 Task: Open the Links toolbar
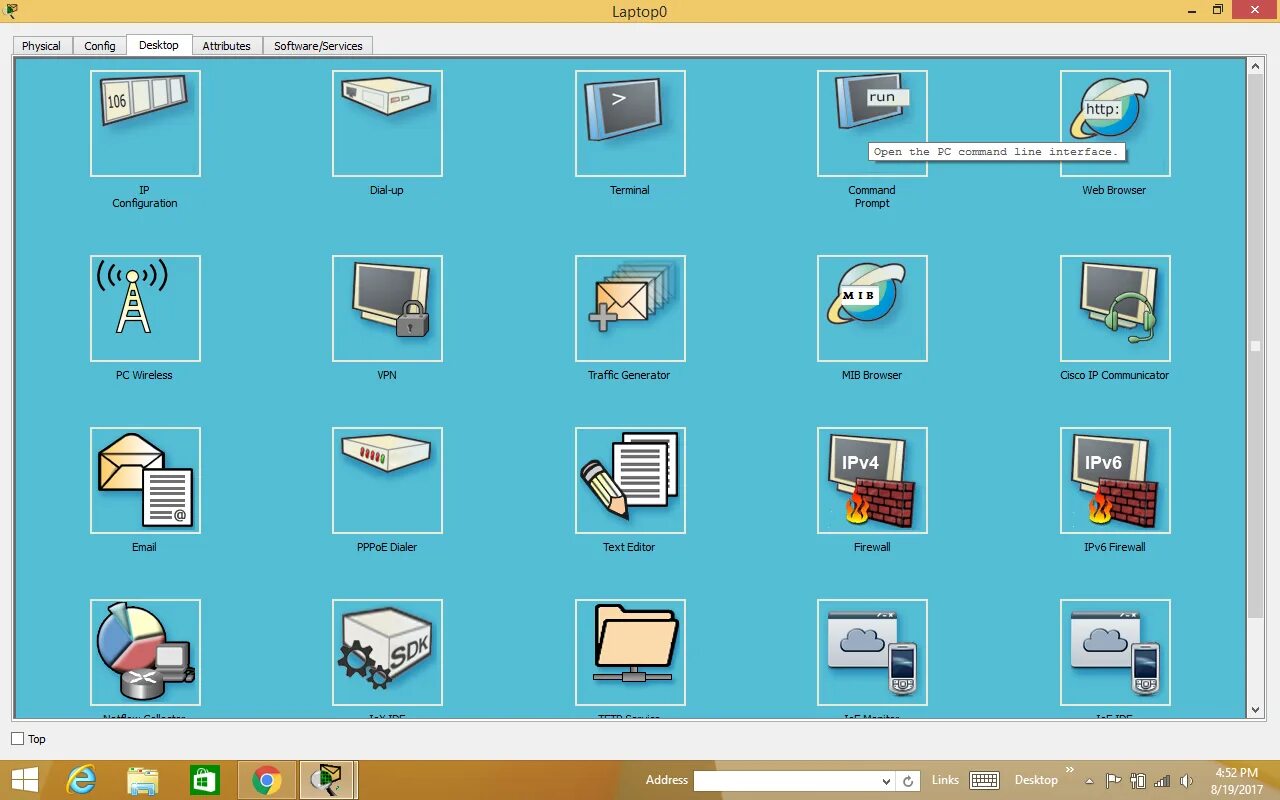(x=945, y=780)
